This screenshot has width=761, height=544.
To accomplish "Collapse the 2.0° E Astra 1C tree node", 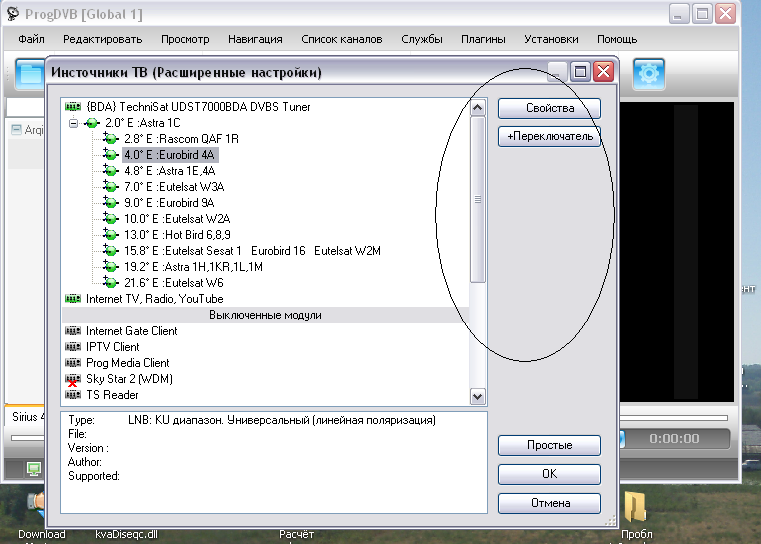I will (x=74, y=123).
